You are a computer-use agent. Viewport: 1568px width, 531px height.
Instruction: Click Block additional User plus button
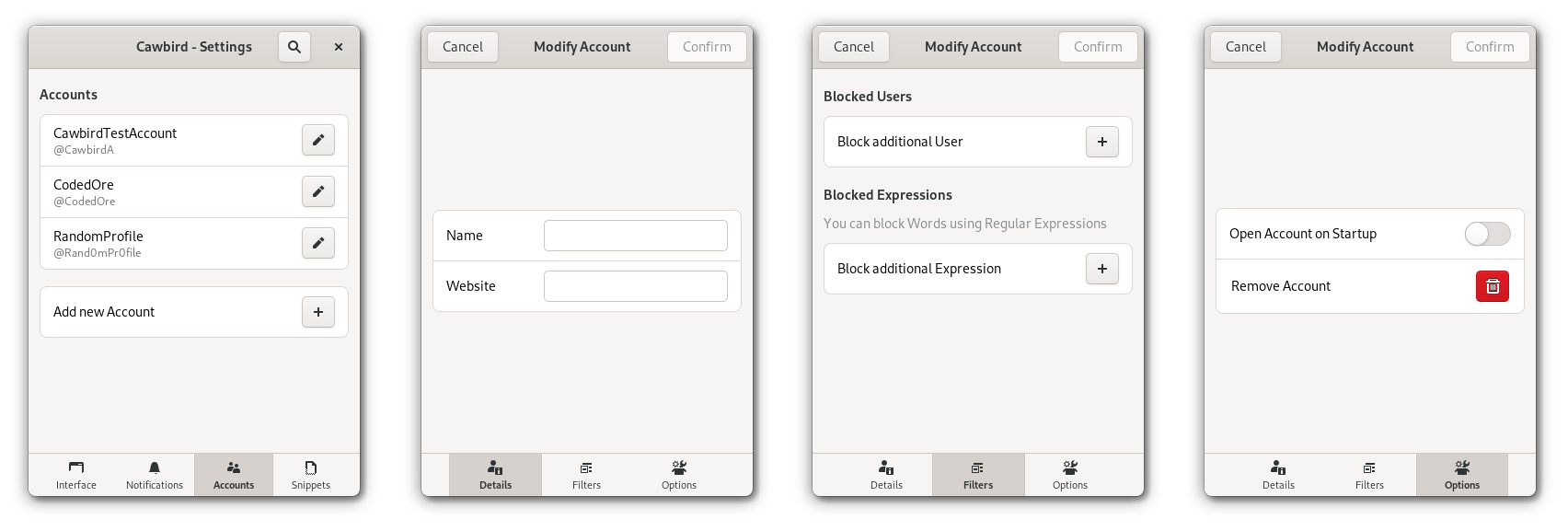(1101, 142)
